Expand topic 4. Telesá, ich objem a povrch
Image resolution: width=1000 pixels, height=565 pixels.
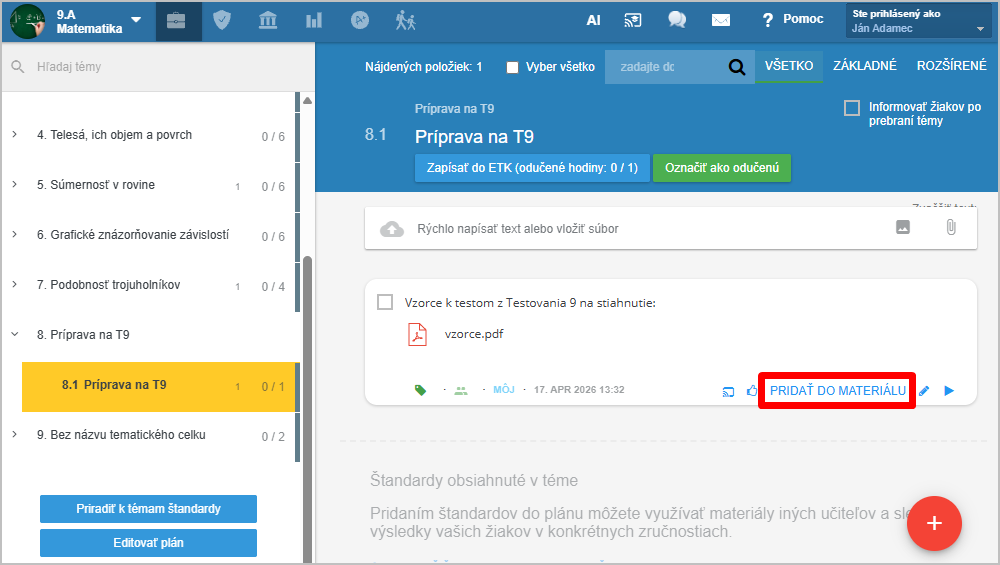tap(15, 135)
